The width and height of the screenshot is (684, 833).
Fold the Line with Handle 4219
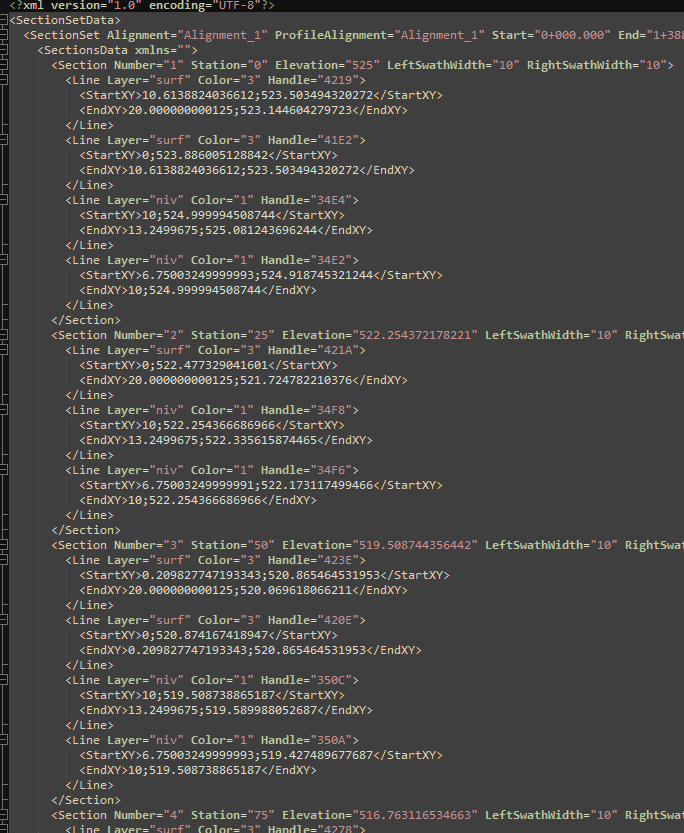[5, 80]
